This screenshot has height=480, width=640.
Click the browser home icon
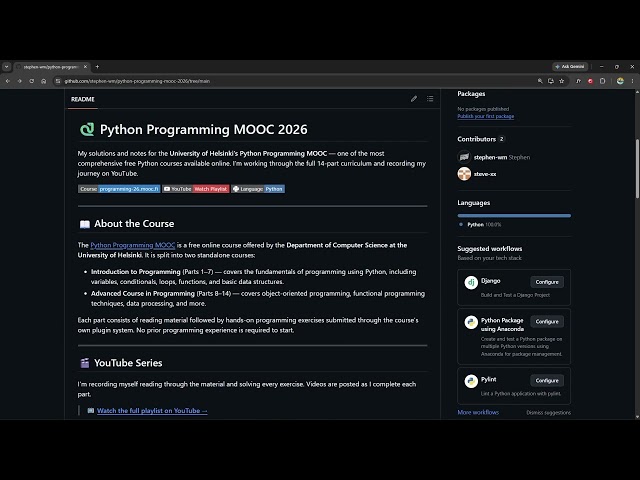[x=43, y=81]
